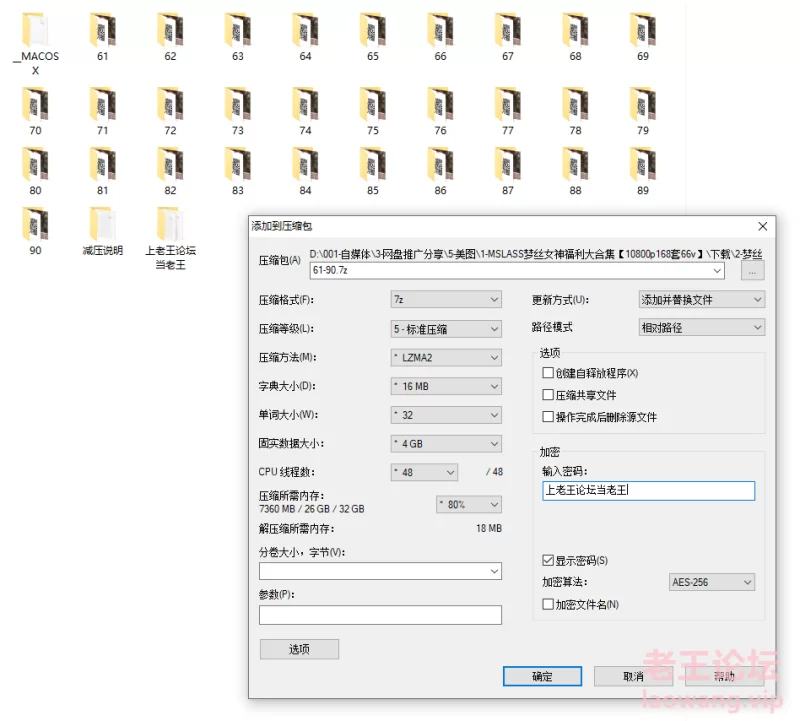Open the 更新方式 dropdown list
The height and width of the screenshot is (721, 800).
click(702, 300)
